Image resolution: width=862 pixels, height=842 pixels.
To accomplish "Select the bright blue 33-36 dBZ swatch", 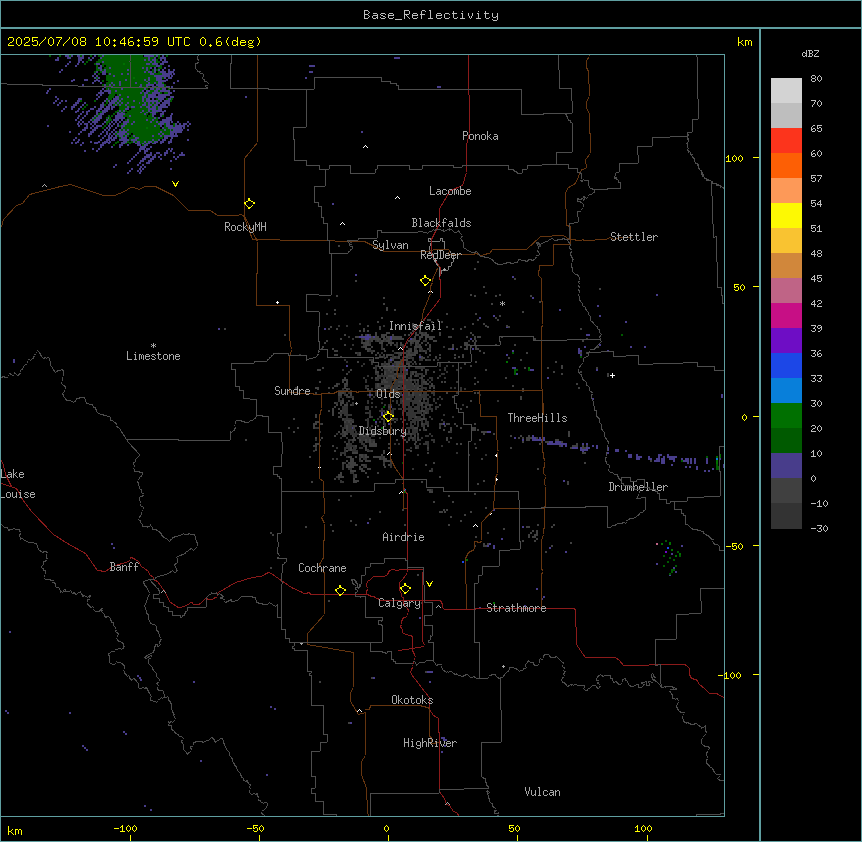I will click(x=786, y=365).
